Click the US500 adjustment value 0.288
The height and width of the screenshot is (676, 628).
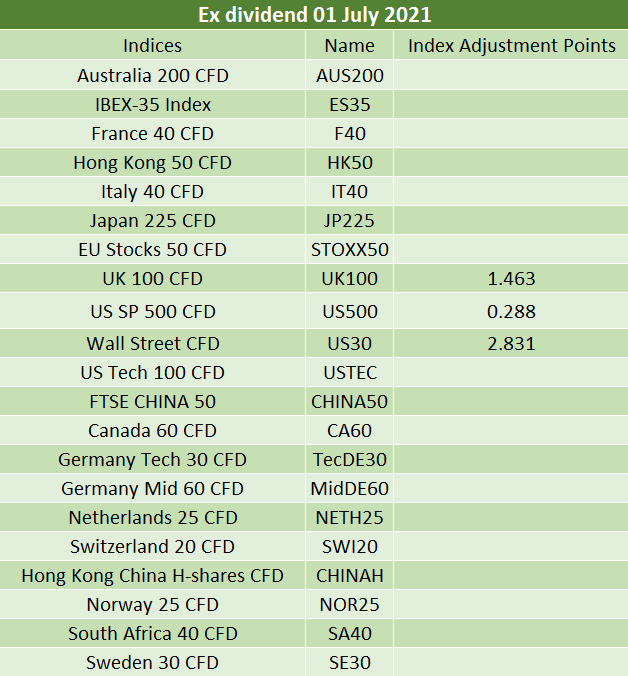point(511,311)
